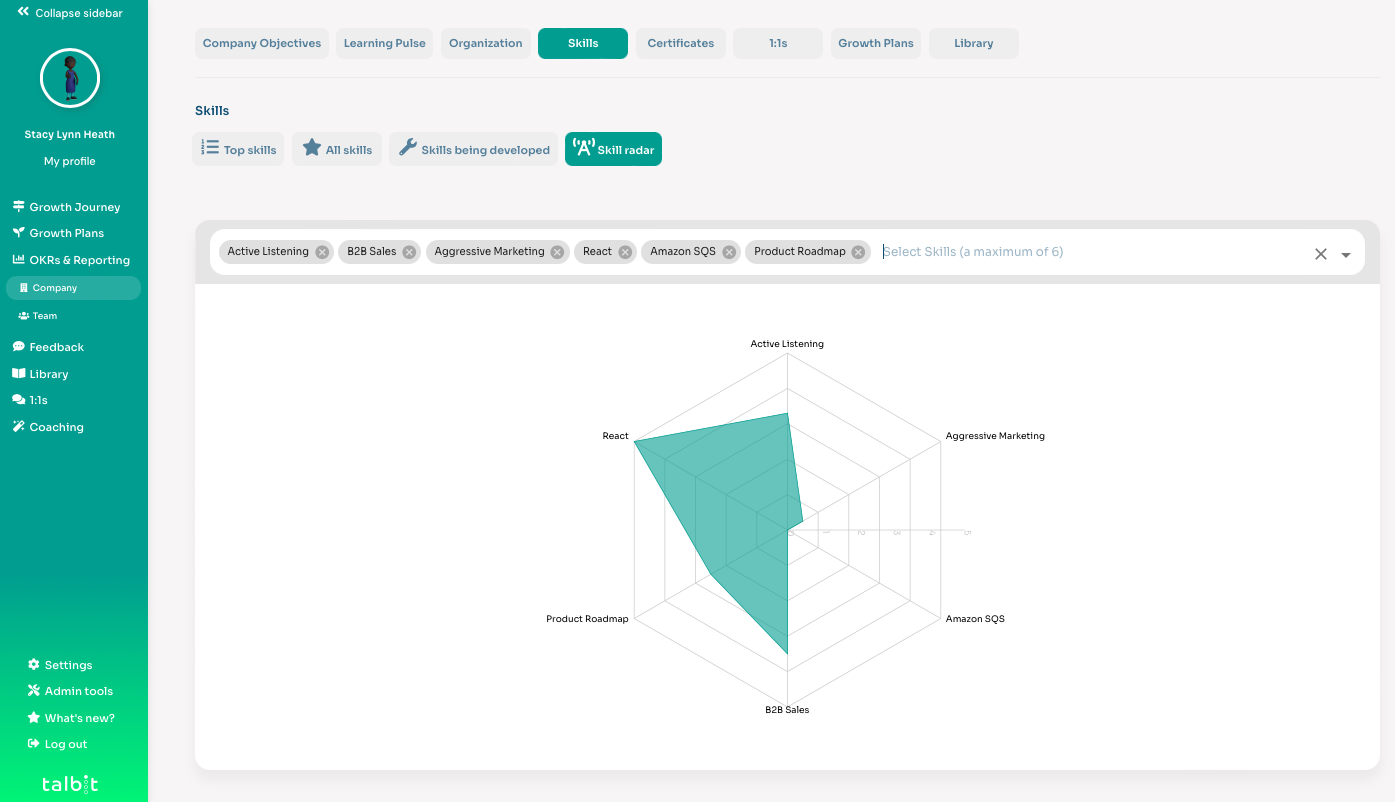Click the React label on radar chart
This screenshot has width=1395, height=802.
[615, 436]
